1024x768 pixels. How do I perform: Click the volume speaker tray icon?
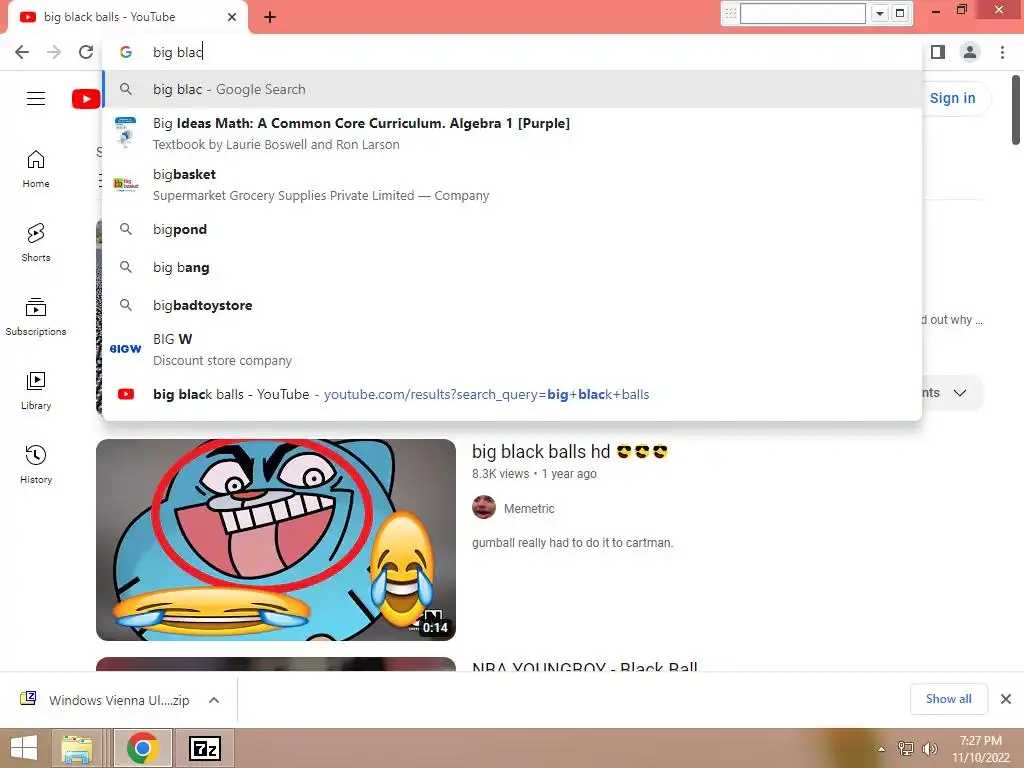click(929, 749)
